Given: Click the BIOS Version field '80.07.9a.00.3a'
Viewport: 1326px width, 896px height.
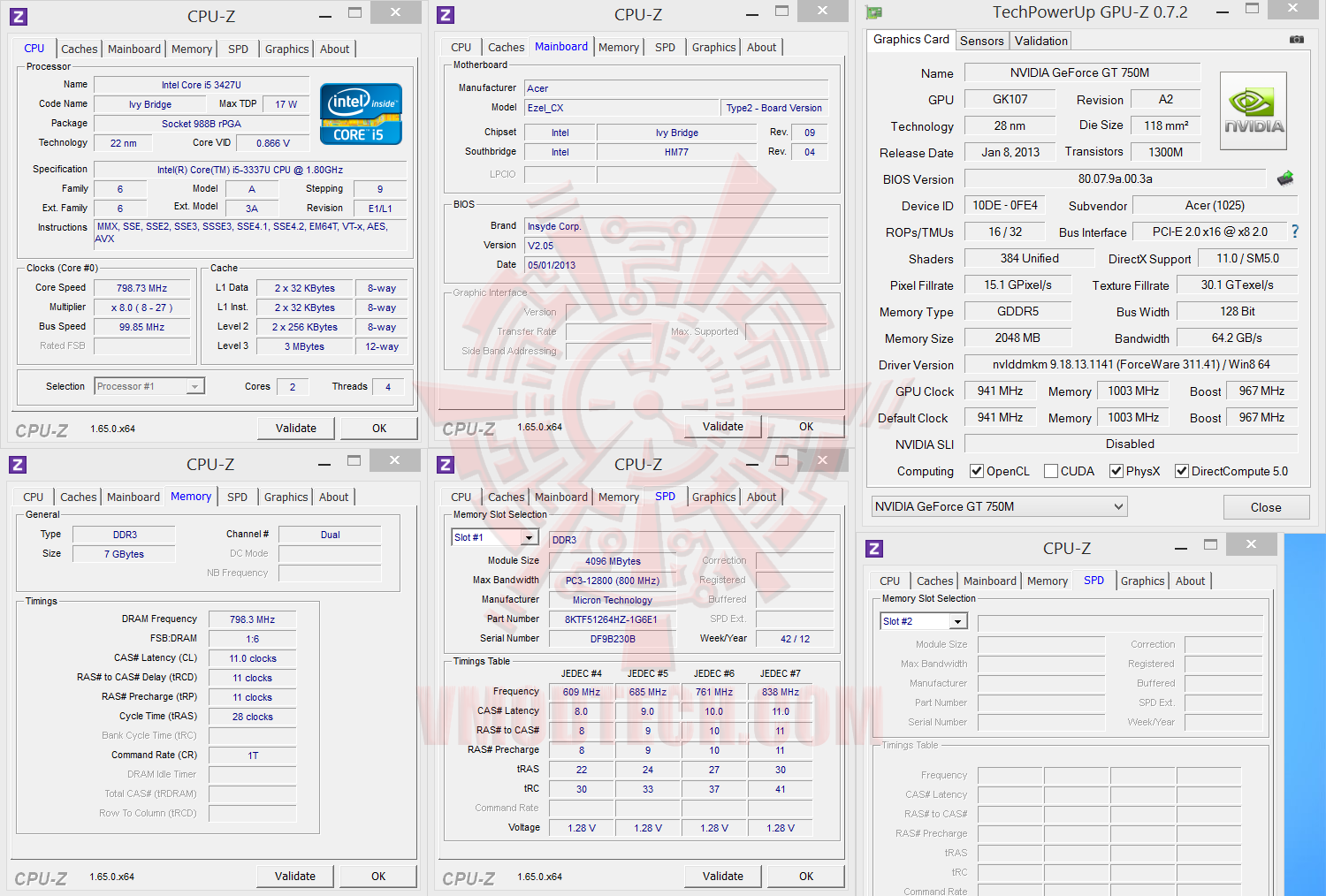Looking at the screenshot, I should click(x=1117, y=178).
